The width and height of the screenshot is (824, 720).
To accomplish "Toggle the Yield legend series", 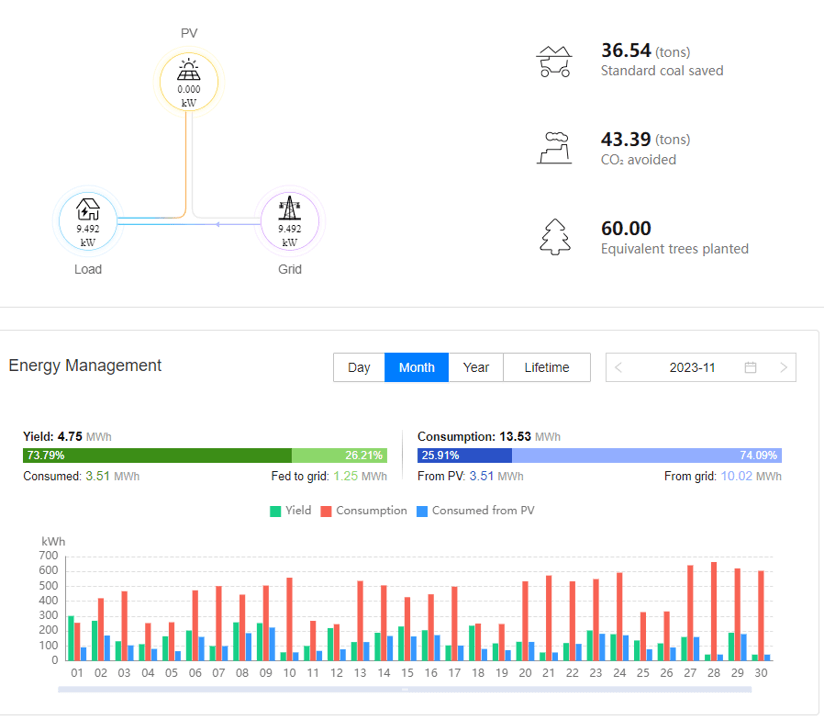I will tap(291, 511).
